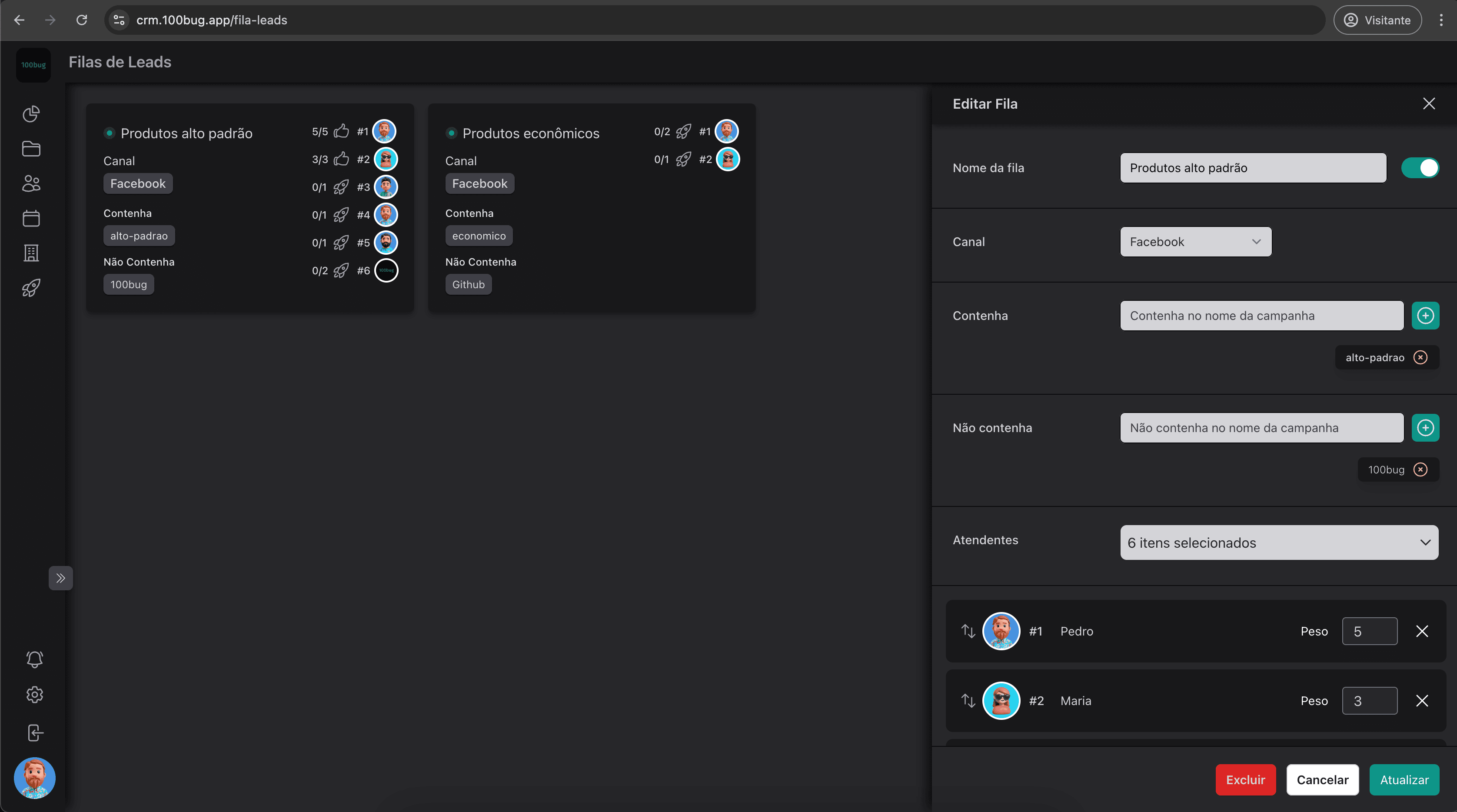
Task: Open the Visitante profile button
Action: tap(1377, 20)
